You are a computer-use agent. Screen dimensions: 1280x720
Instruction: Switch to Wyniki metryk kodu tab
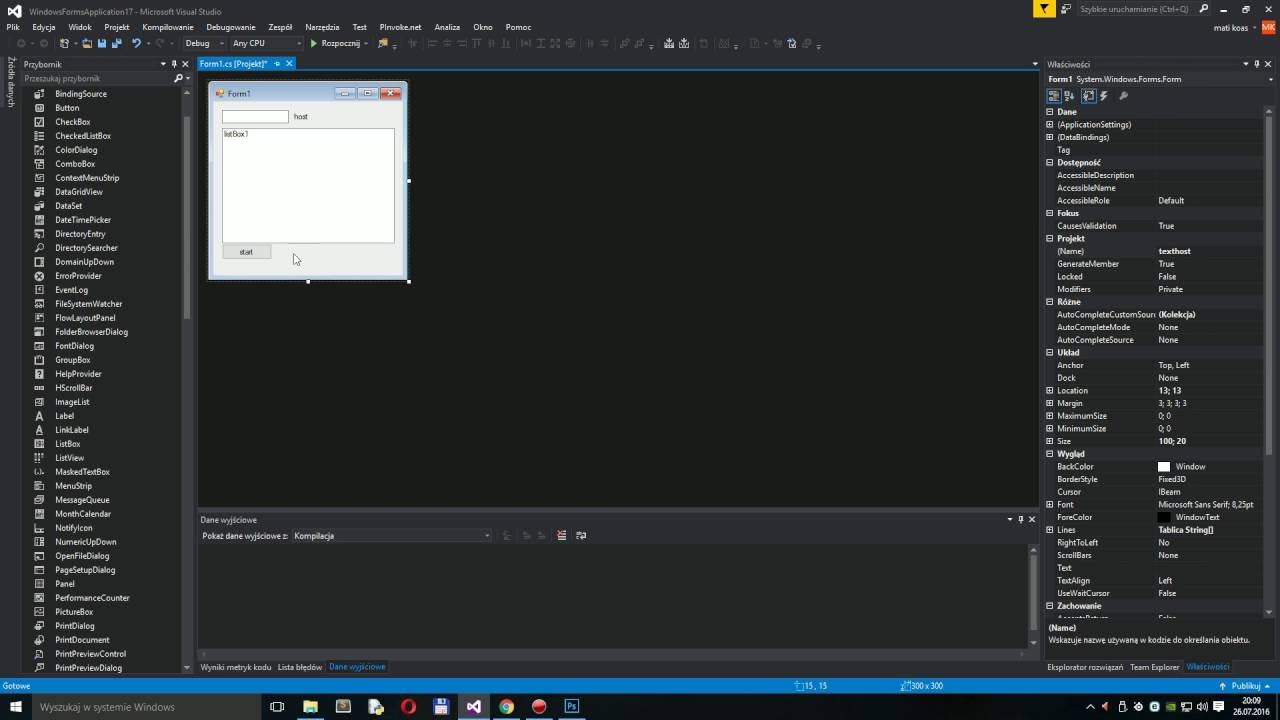click(x=236, y=667)
